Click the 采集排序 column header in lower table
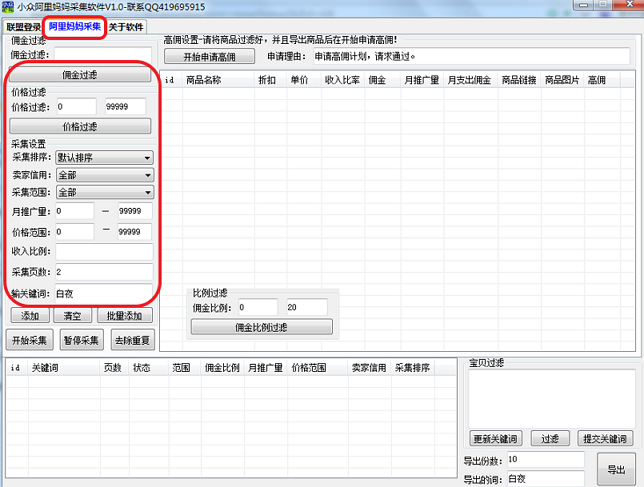The width and height of the screenshot is (644, 487). (x=412, y=368)
